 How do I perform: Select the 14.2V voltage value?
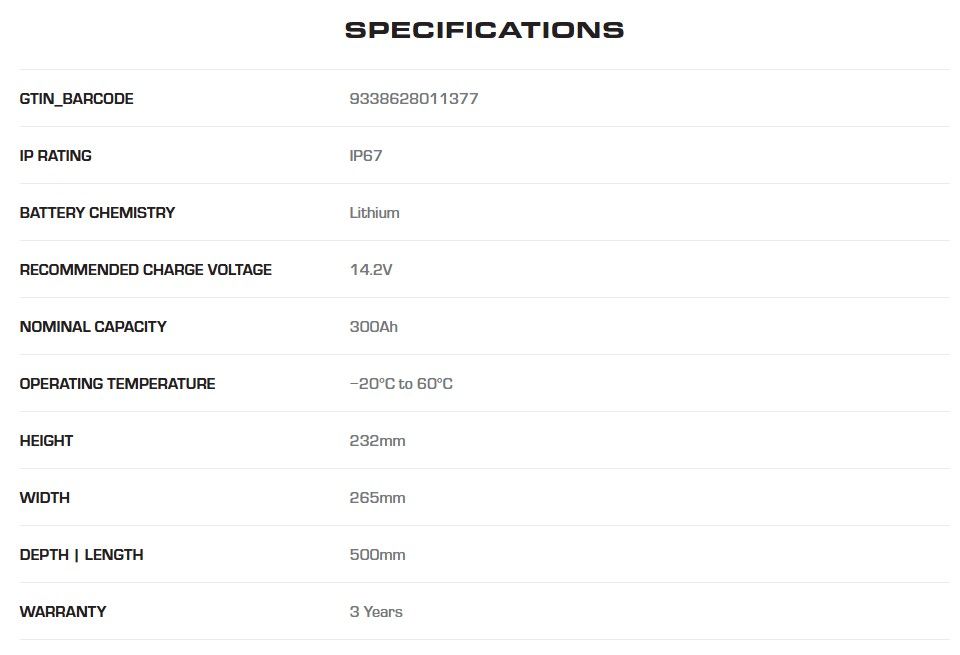(x=371, y=270)
